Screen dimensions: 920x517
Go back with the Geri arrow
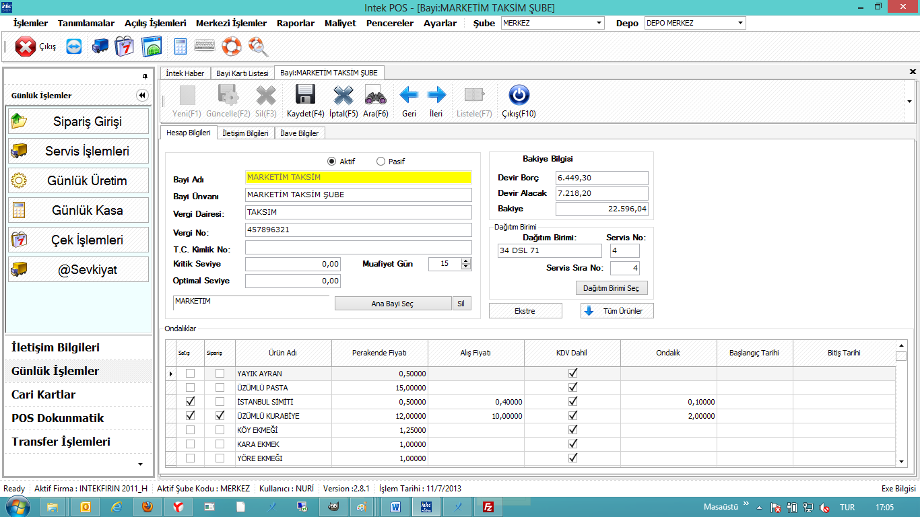(408, 96)
